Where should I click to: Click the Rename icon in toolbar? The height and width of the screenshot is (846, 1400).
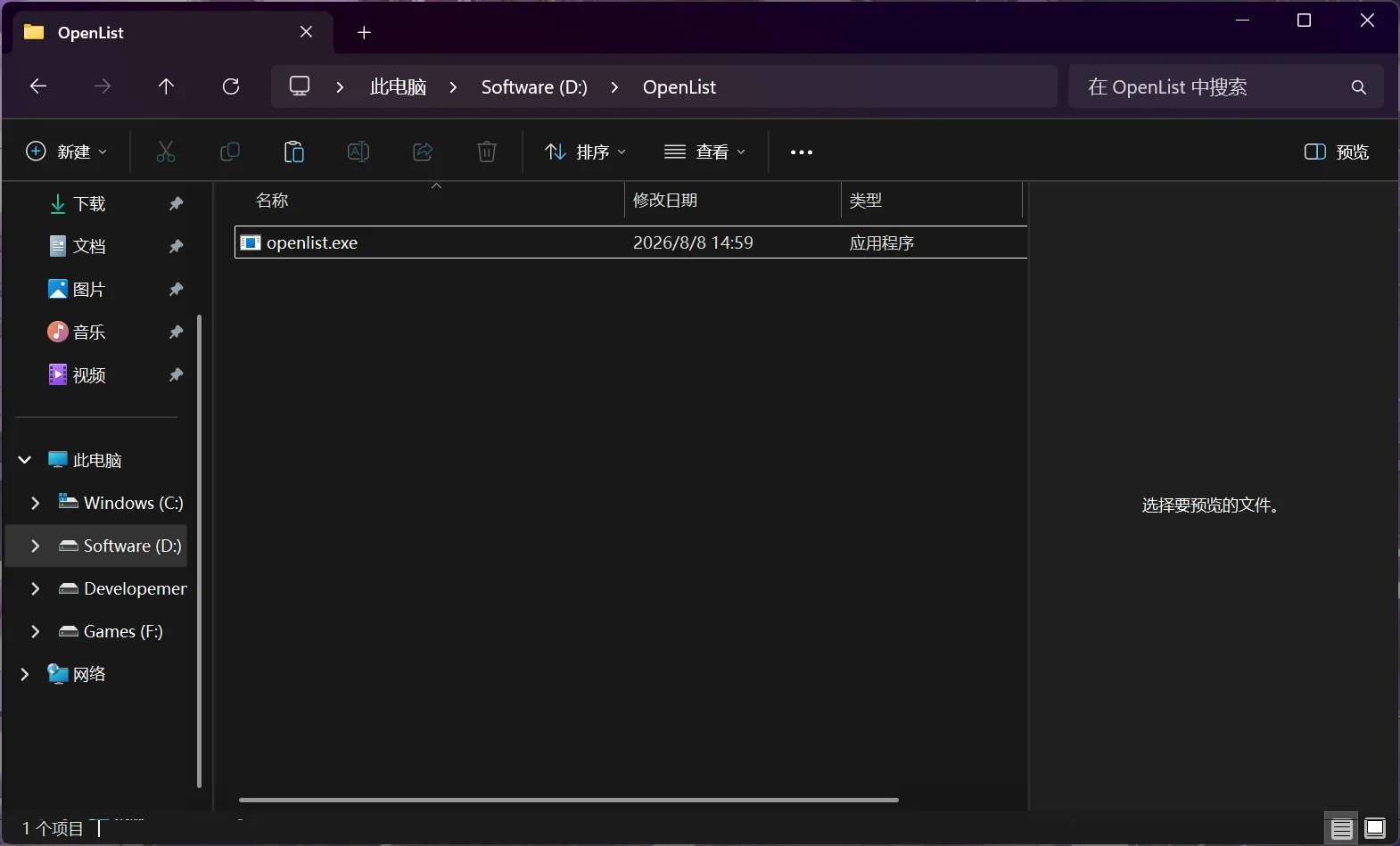pos(358,152)
